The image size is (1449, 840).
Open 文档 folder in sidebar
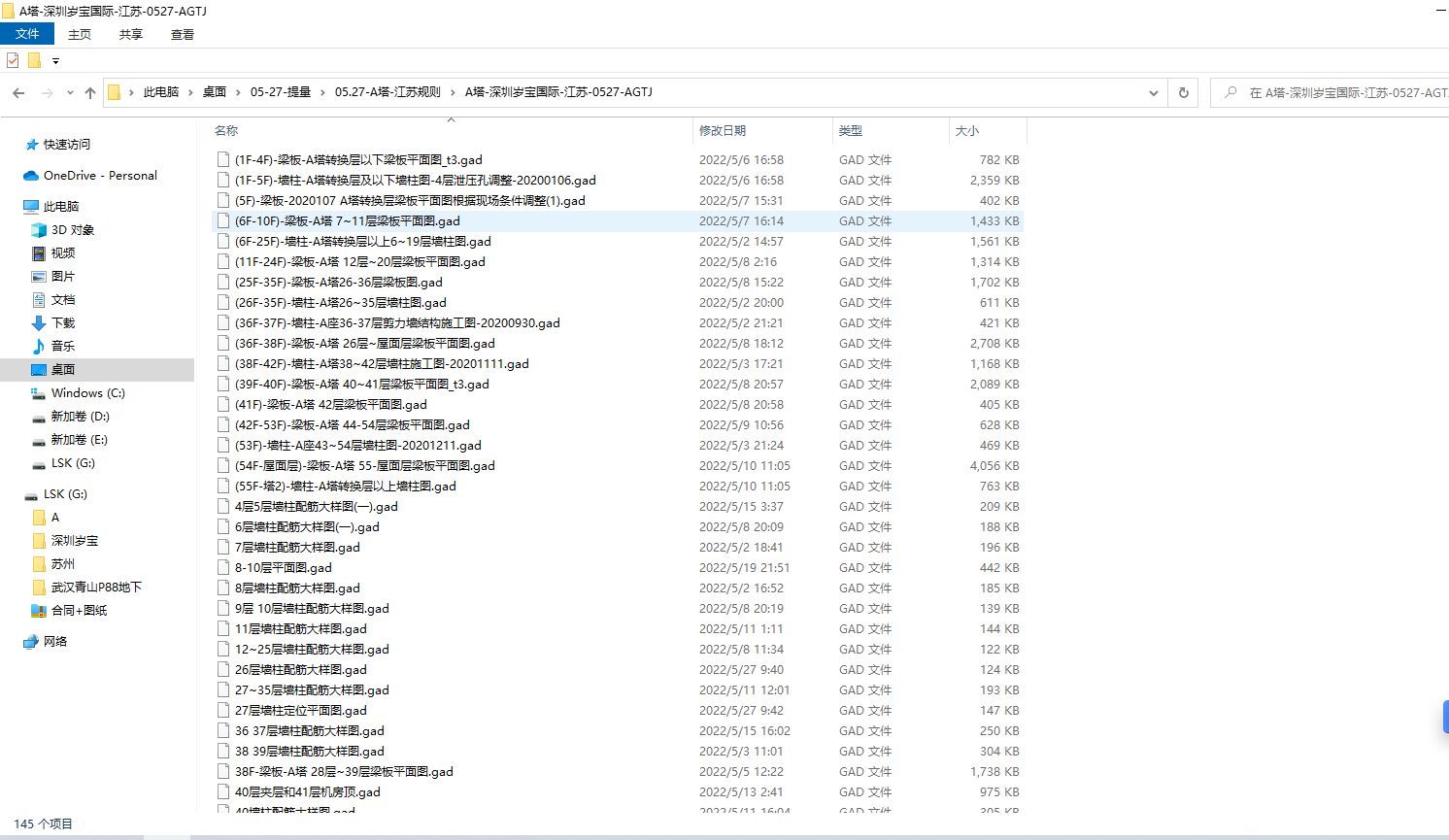[x=63, y=299]
